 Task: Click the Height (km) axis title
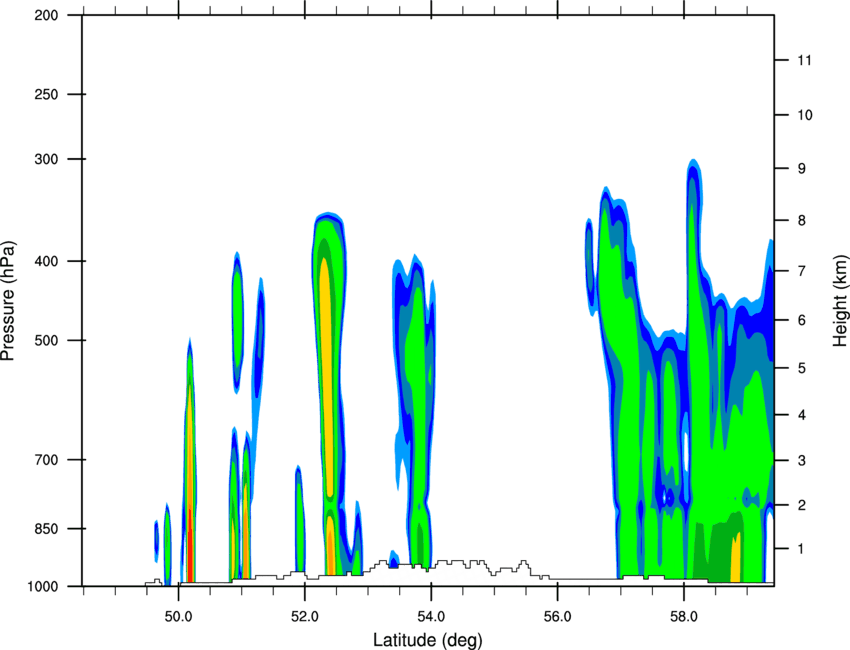tap(840, 301)
